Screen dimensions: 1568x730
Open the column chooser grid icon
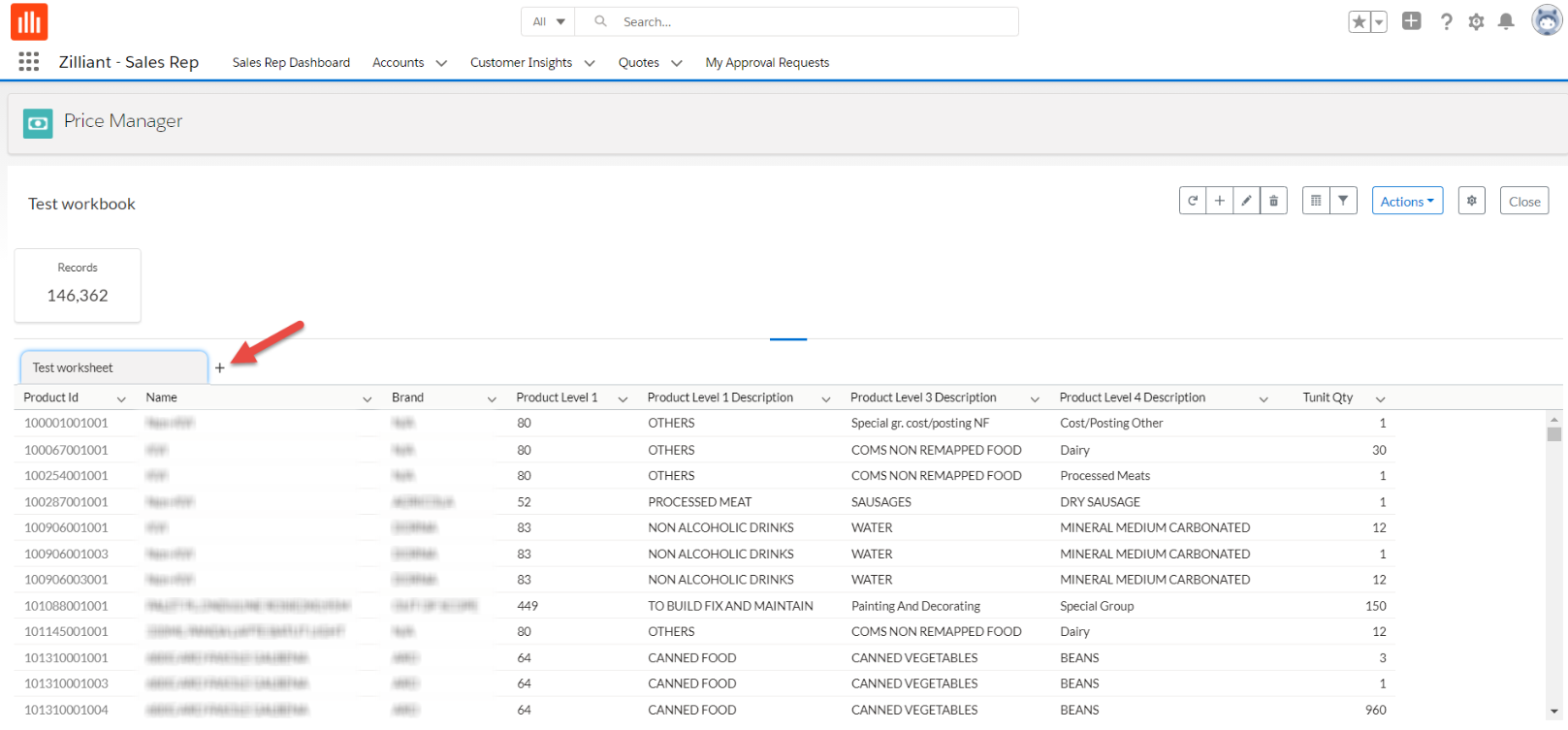tap(1316, 202)
